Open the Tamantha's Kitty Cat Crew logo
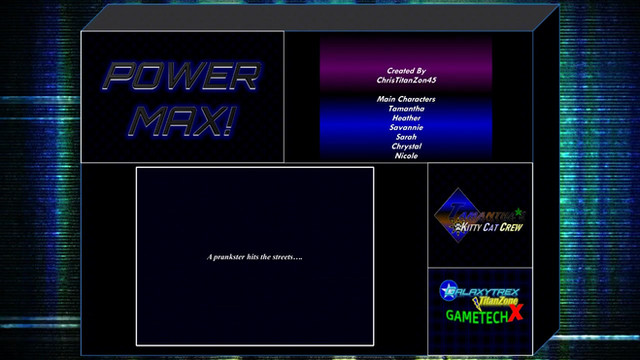 (480, 216)
